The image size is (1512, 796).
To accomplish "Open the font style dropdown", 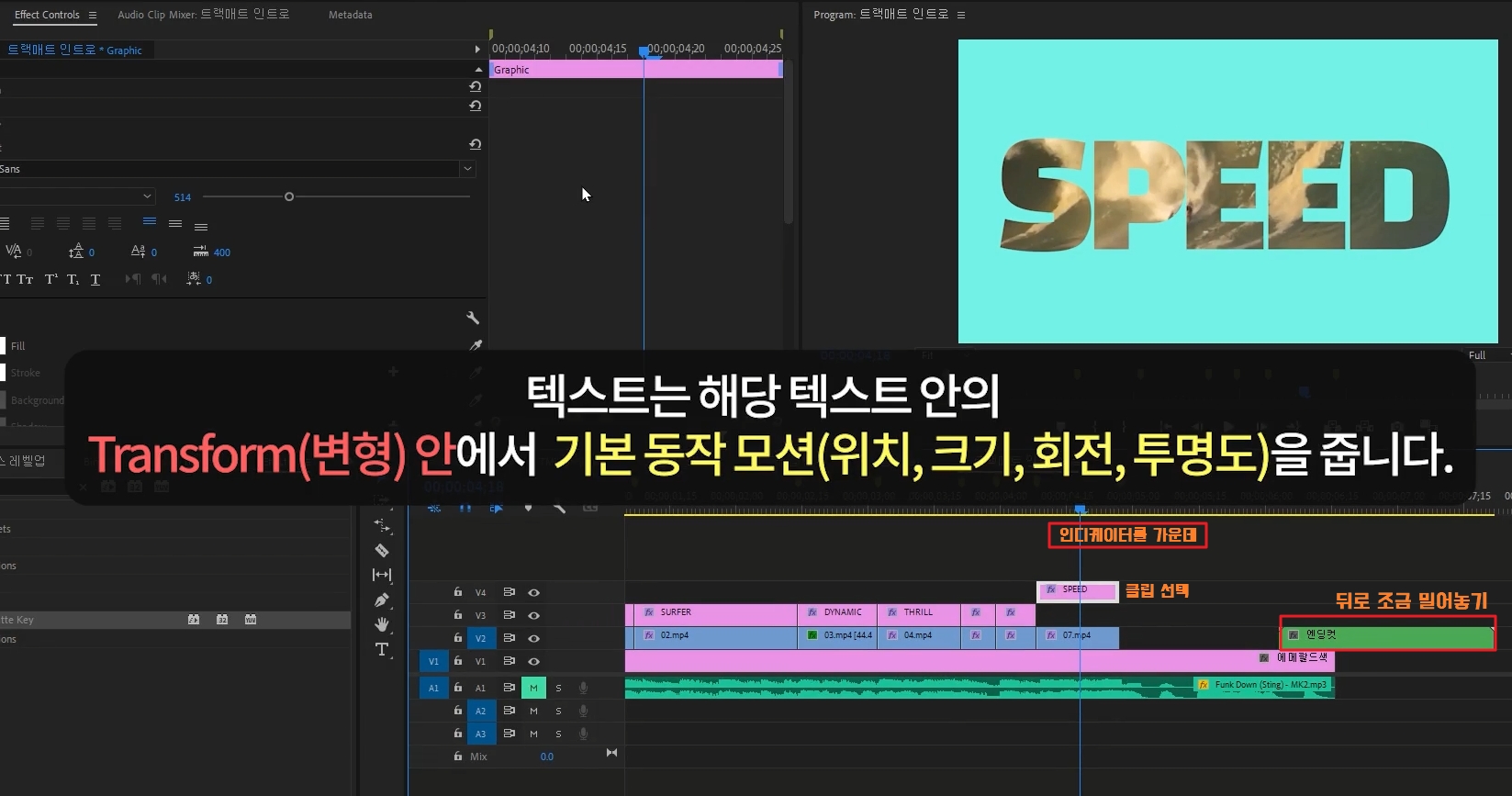I will 147,196.
